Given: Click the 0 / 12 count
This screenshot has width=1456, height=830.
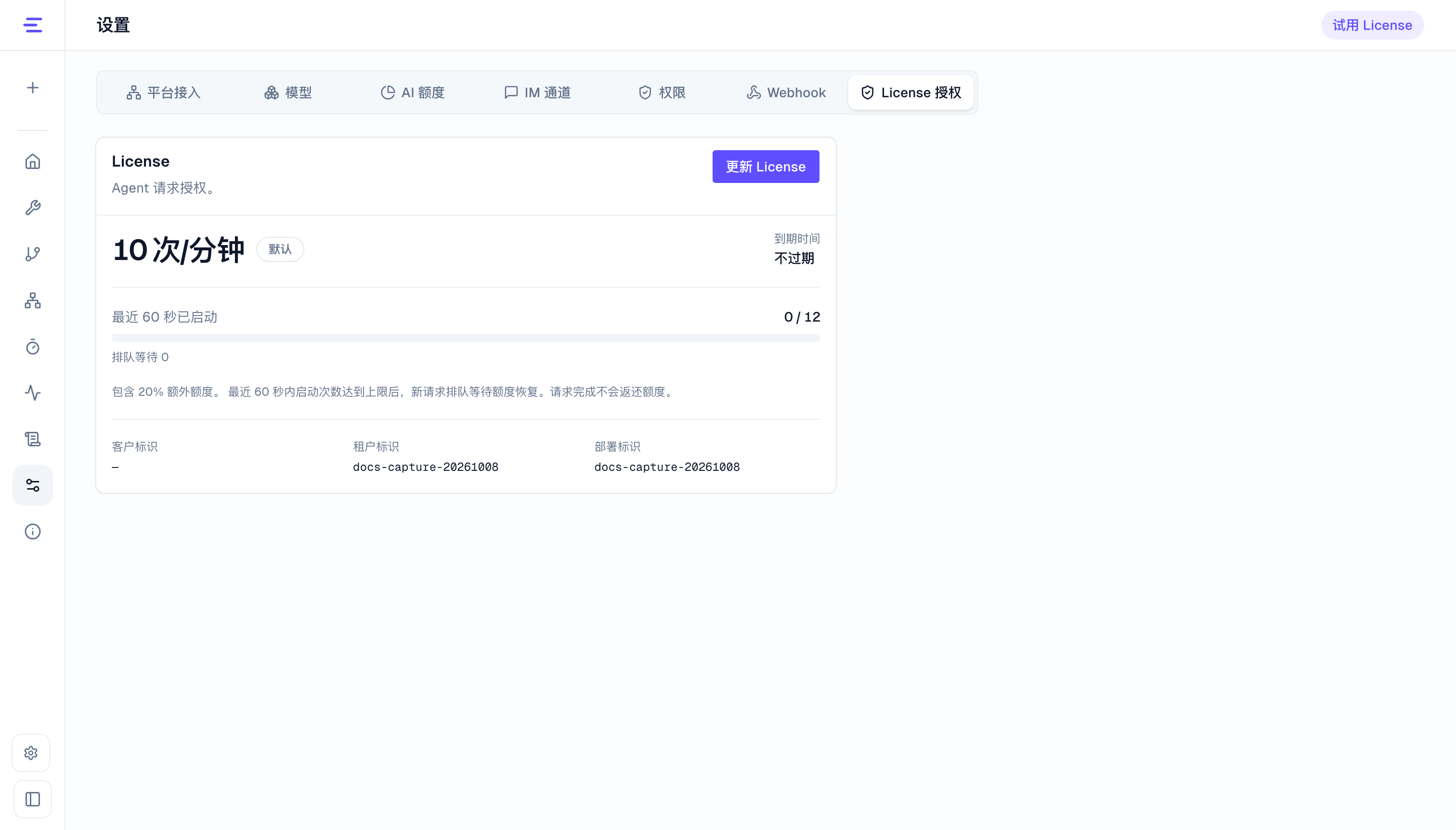Looking at the screenshot, I should point(802,317).
